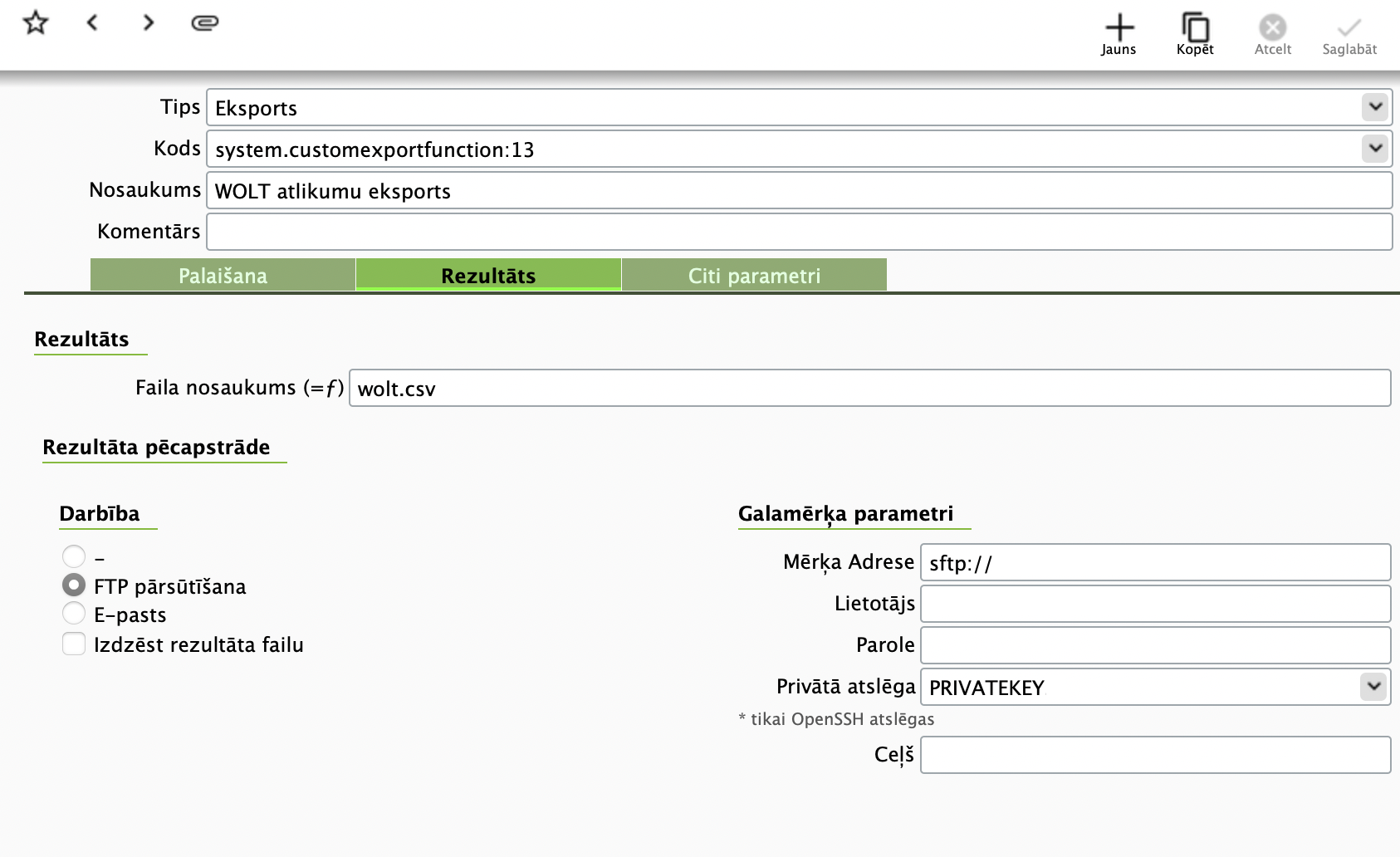Open the Privātā atslēga dropdown
The image size is (1400, 857).
pyautogui.click(x=1373, y=687)
